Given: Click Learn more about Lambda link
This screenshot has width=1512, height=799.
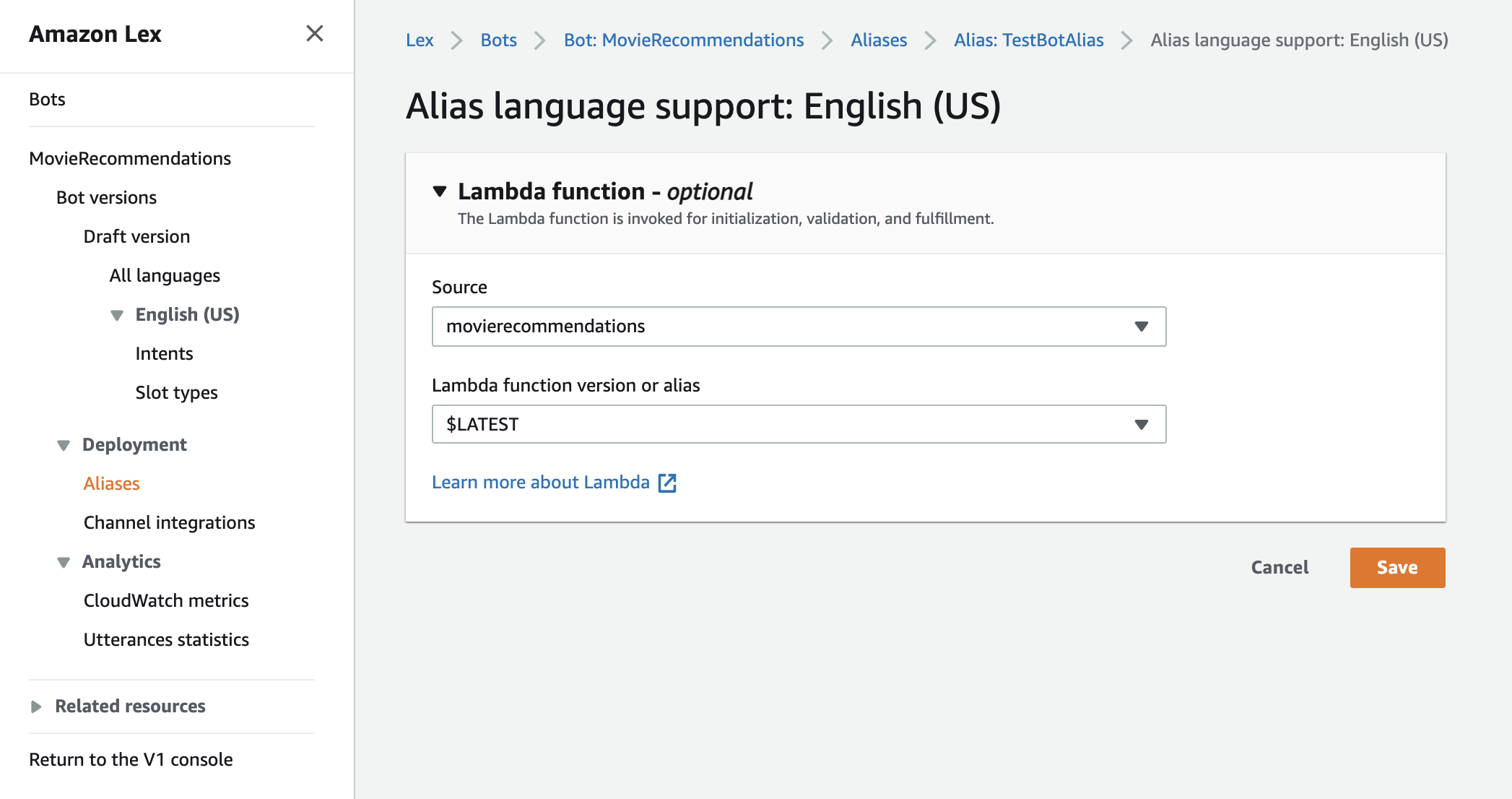Looking at the screenshot, I should tap(554, 482).
